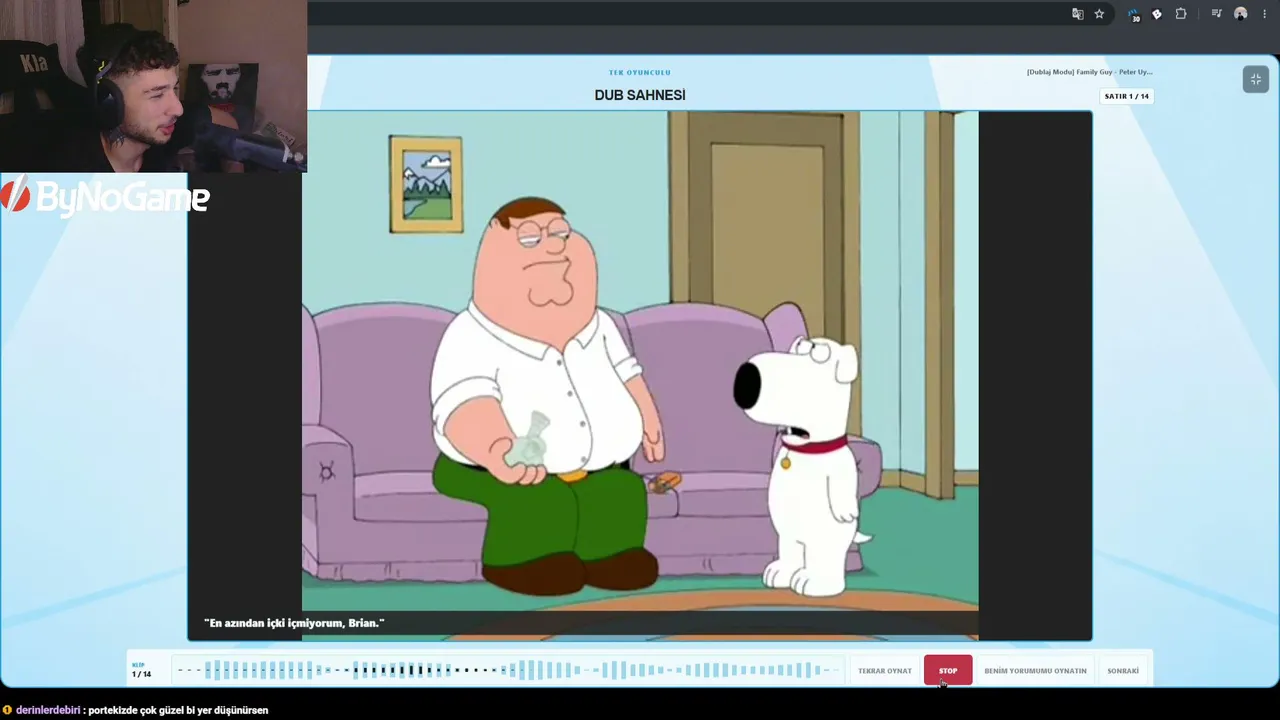This screenshot has height=720, width=1280.
Task: Click the SATIR 1 / 14 indicator
Action: (x=1127, y=96)
